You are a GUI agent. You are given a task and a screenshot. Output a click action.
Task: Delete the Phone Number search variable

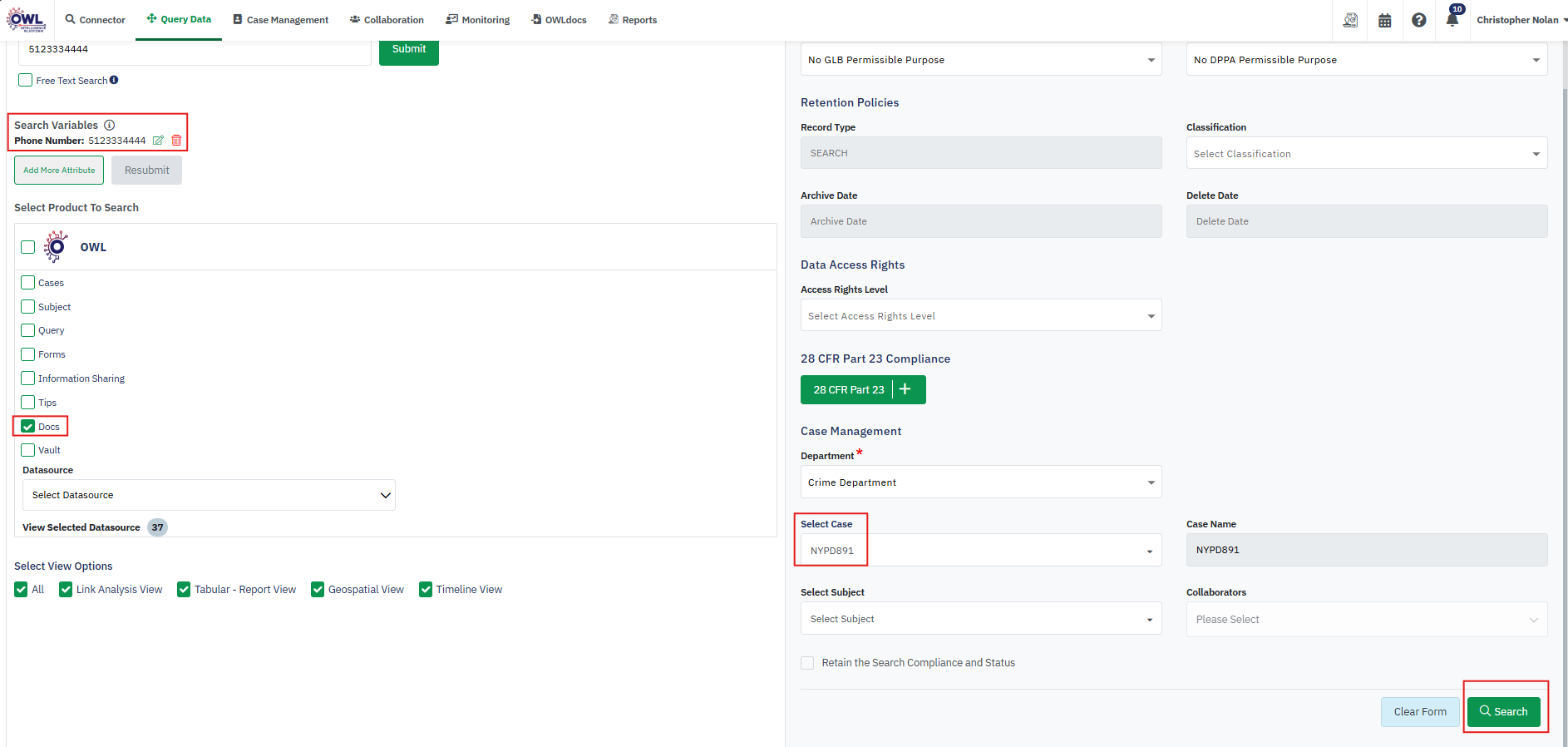(x=176, y=141)
